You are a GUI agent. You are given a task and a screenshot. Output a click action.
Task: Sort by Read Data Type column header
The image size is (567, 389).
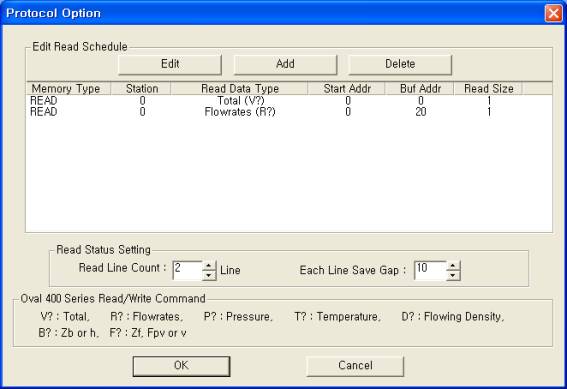pos(239,89)
